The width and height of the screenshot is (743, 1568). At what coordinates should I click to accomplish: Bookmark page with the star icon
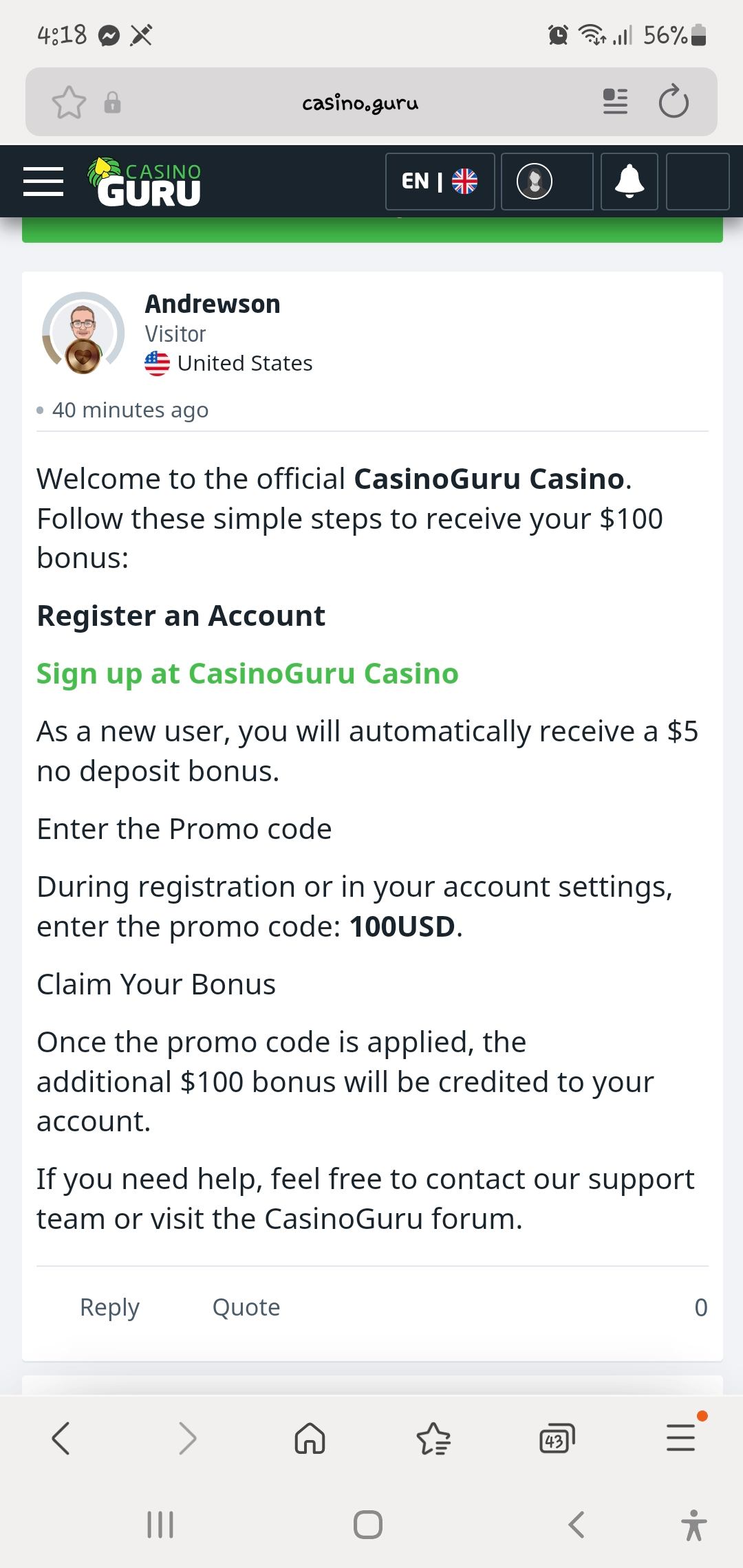(69, 103)
